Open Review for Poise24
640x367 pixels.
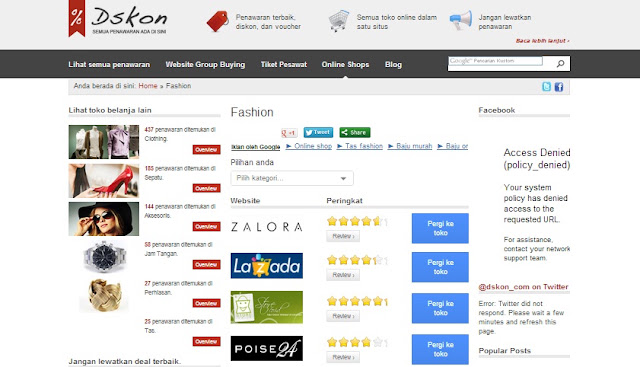[343, 357]
